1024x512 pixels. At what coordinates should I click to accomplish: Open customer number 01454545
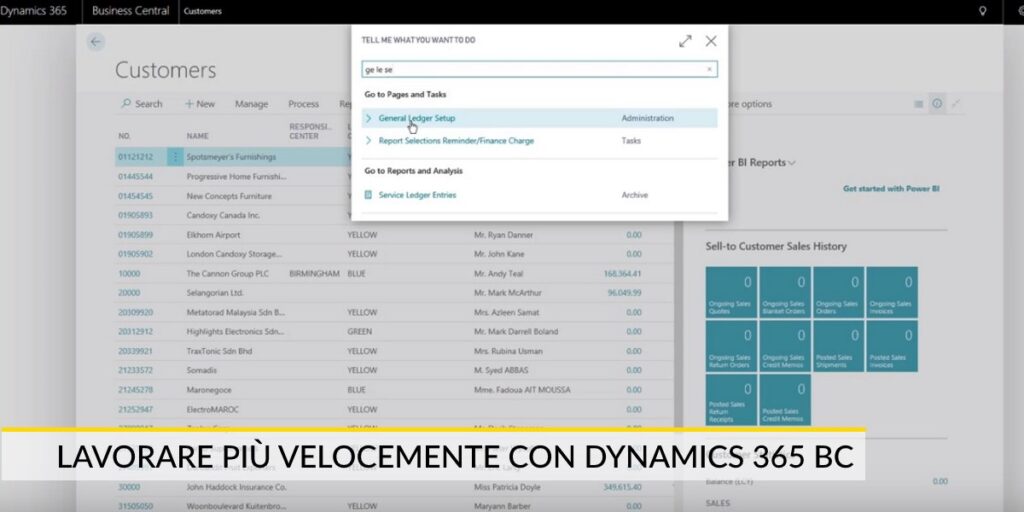tap(135, 196)
